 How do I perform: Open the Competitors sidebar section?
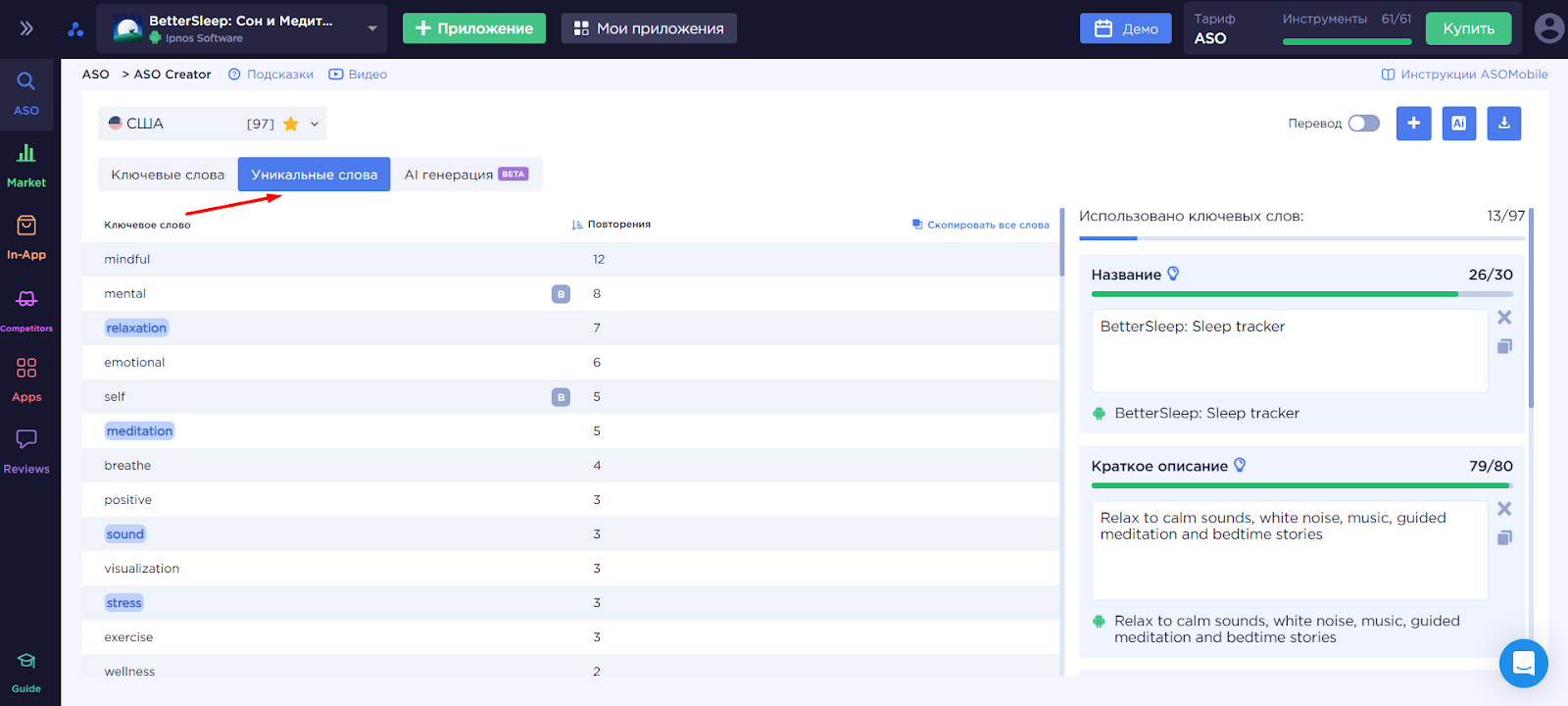[x=26, y=310]
